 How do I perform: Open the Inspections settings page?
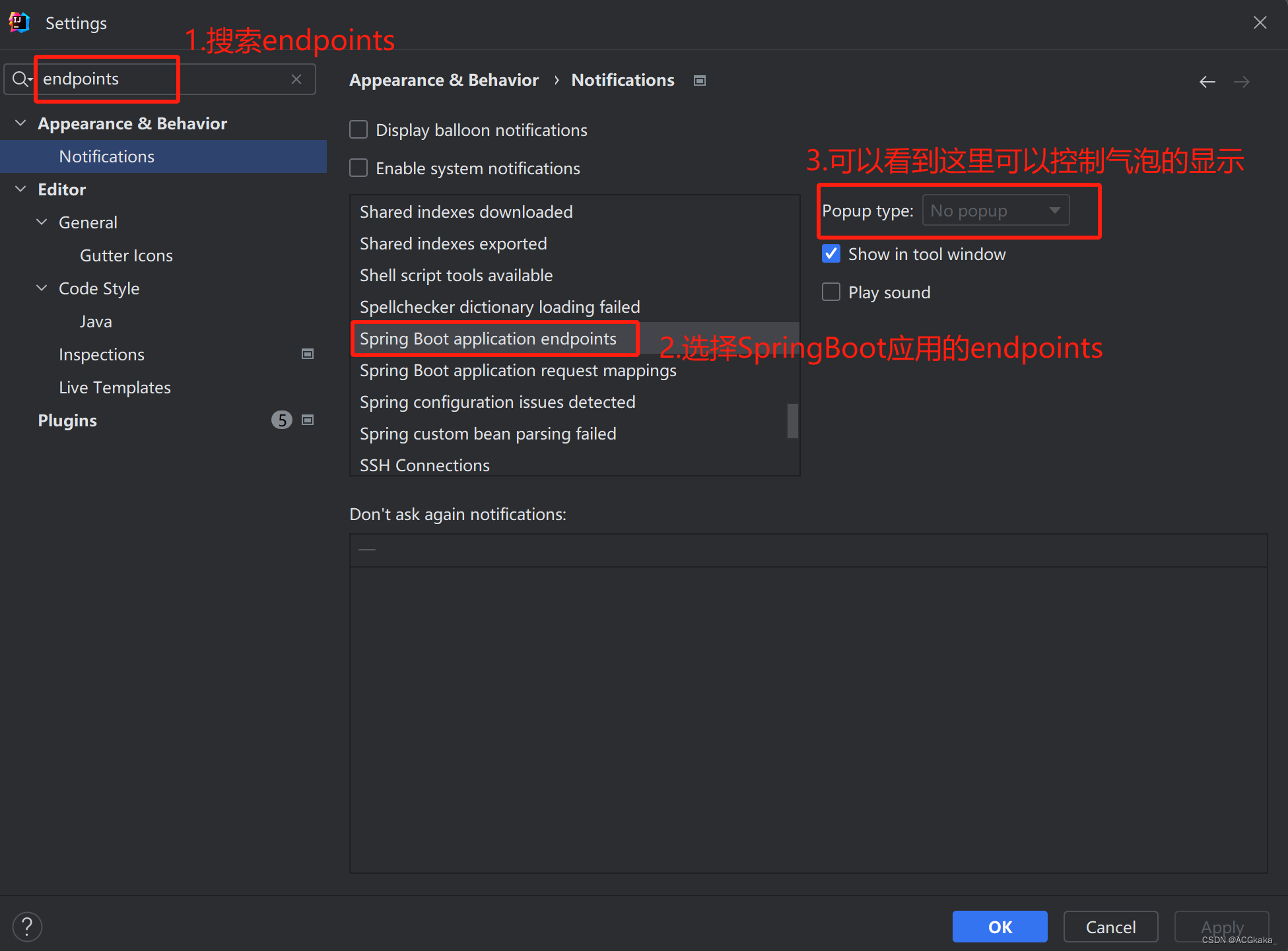click(x=102, y=354)
